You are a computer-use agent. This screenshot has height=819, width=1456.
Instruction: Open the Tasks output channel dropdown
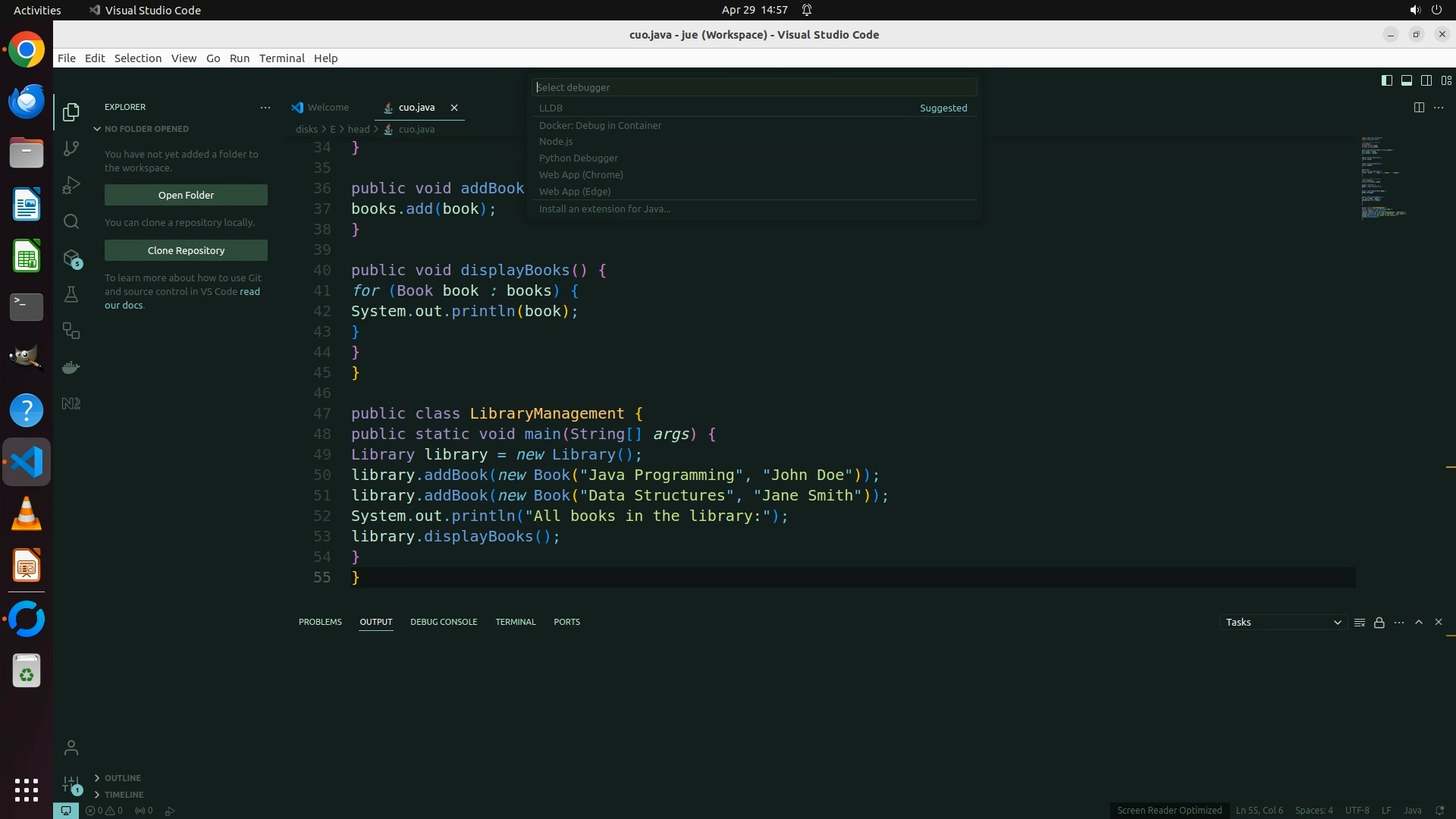[1283, 623]
